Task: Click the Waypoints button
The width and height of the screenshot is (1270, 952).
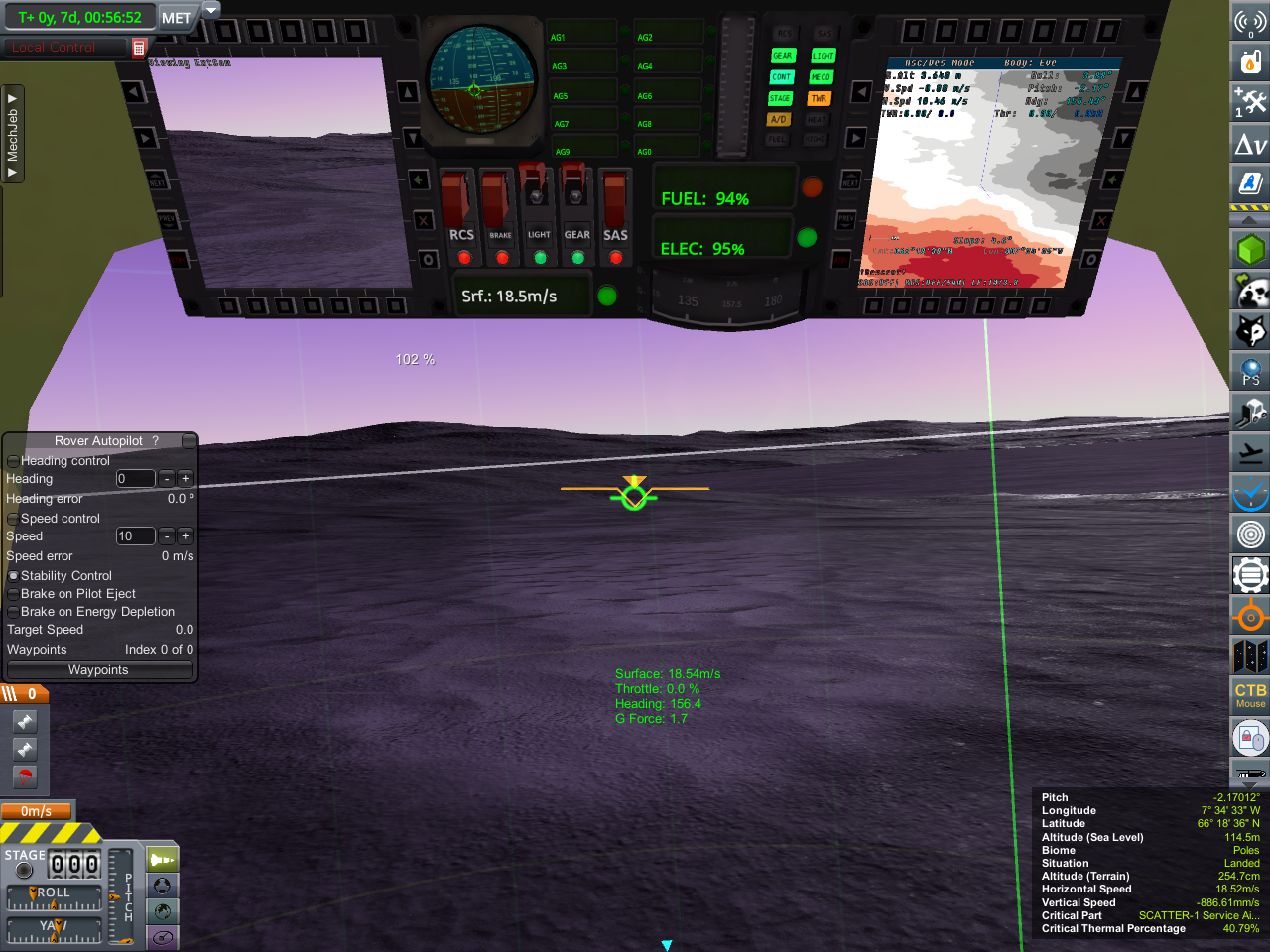Action: tap(98, 670)
